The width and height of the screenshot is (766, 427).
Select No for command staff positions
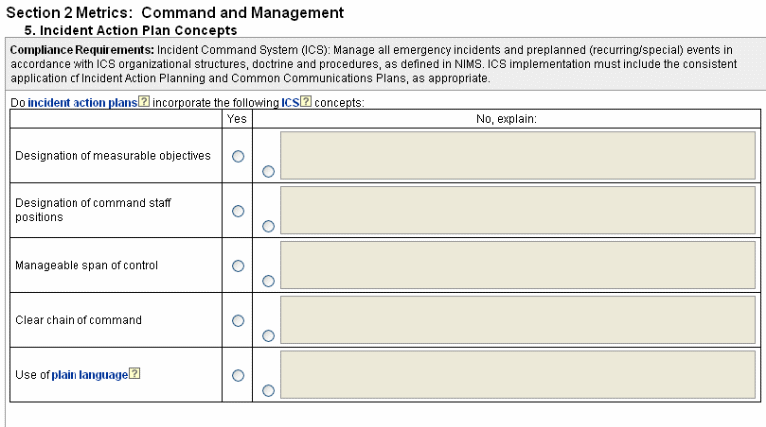click(268, 226)
